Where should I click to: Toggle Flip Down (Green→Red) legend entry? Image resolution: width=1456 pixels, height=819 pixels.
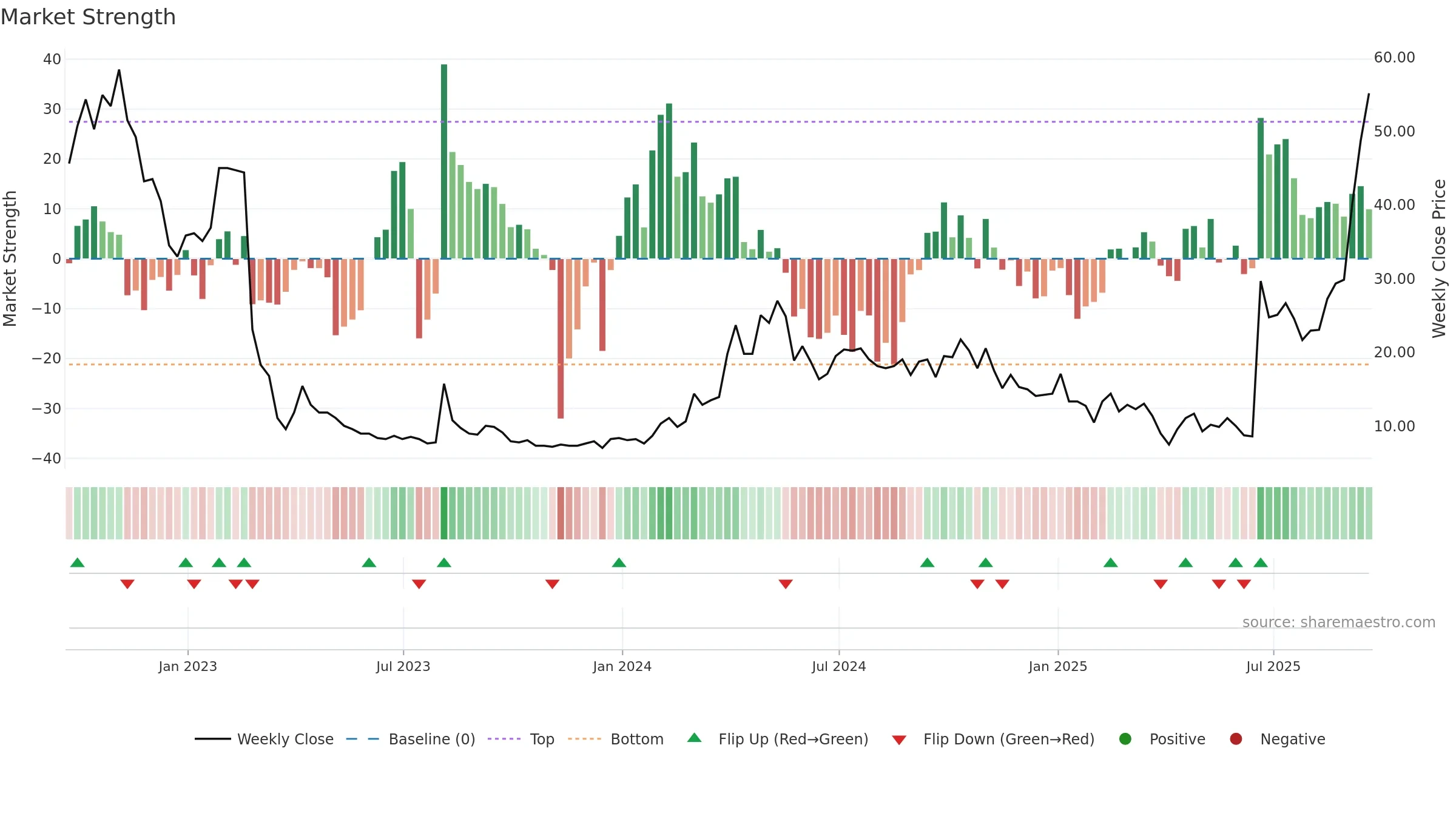pos(993,739)
